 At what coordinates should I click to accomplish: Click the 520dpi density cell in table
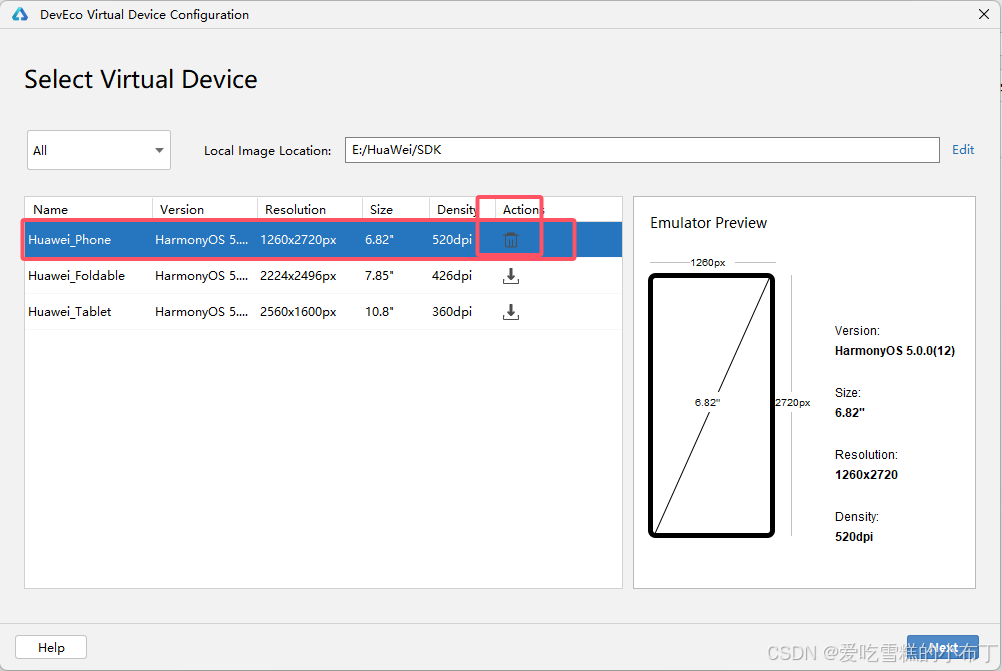point(452,240)
